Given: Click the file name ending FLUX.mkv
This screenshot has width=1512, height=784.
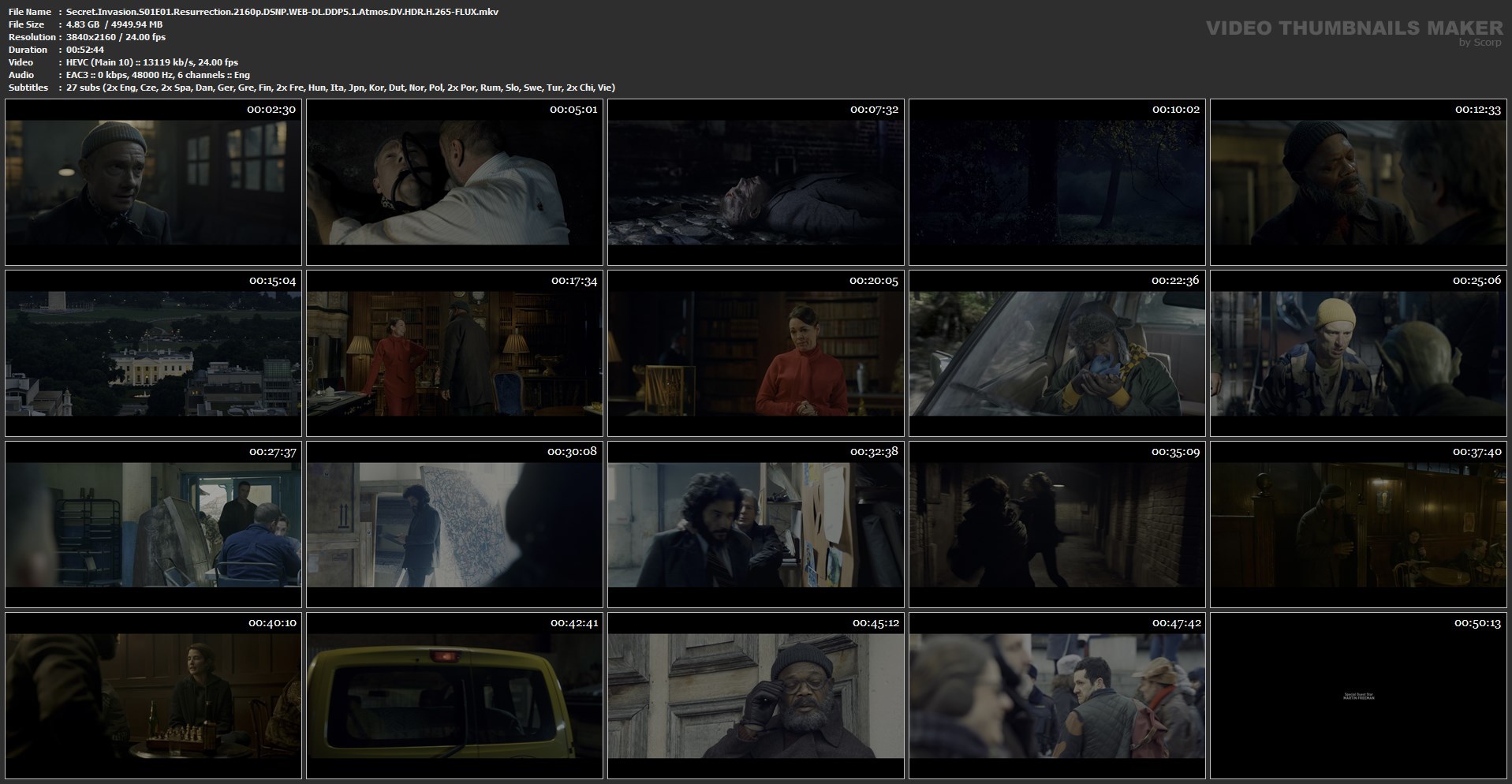Looking at the screenshot, I should pos(282,12).
